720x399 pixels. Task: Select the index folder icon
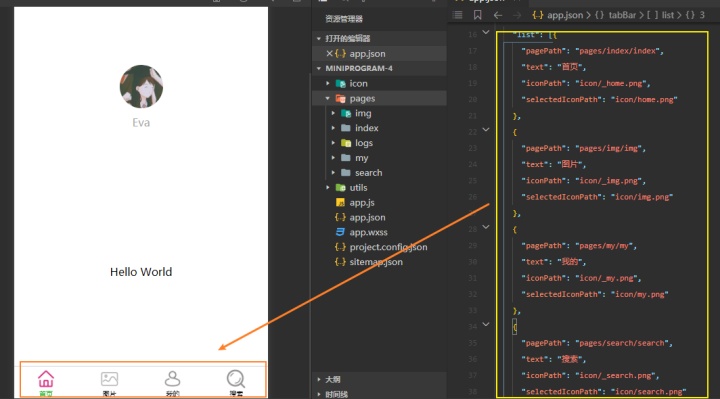346,128
